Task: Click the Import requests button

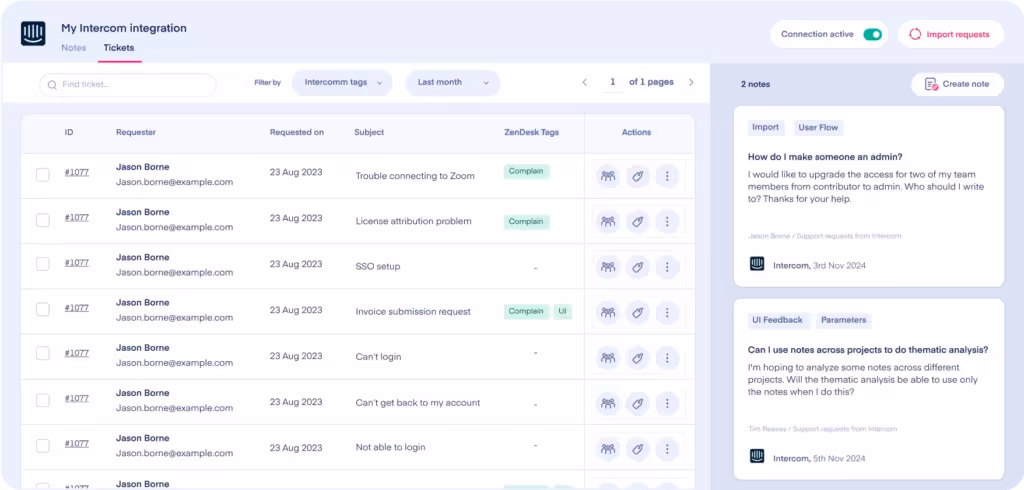Action: pyautogui.click(x=950, y=35)
